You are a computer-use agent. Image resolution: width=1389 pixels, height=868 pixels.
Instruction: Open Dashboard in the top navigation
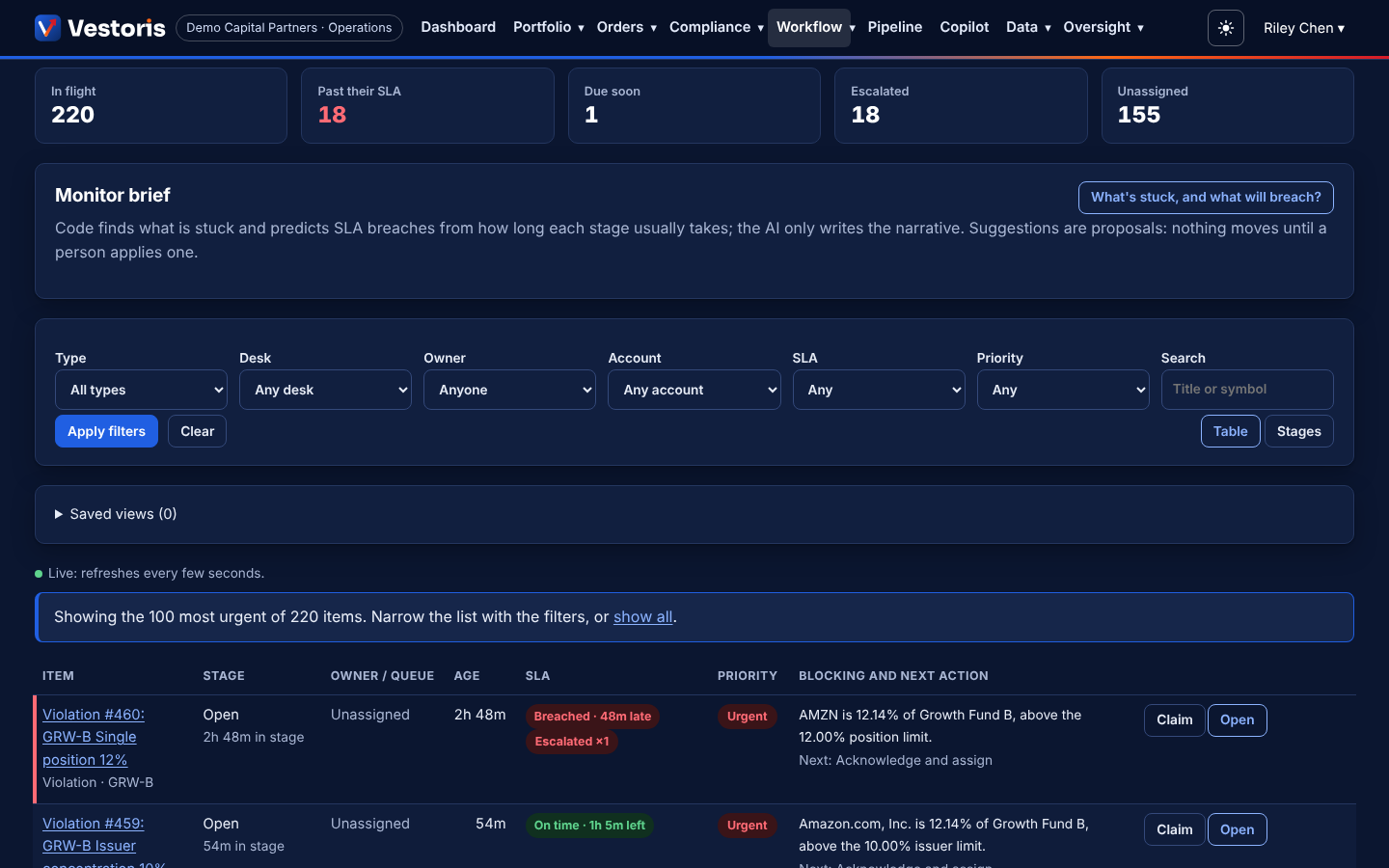pyautogui.click(x=458, y=27)
